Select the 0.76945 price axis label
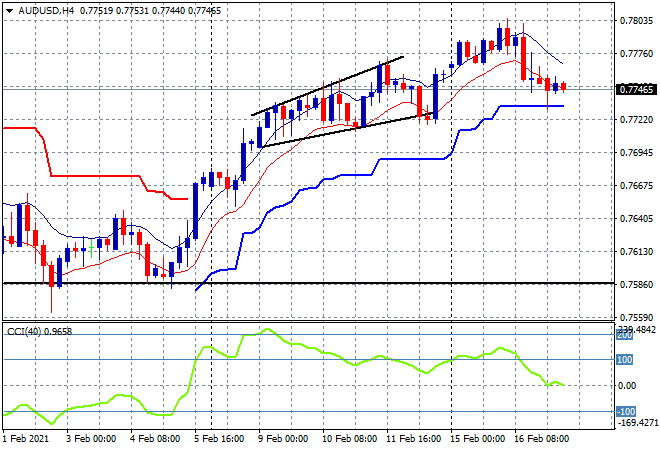 point(636,152)
